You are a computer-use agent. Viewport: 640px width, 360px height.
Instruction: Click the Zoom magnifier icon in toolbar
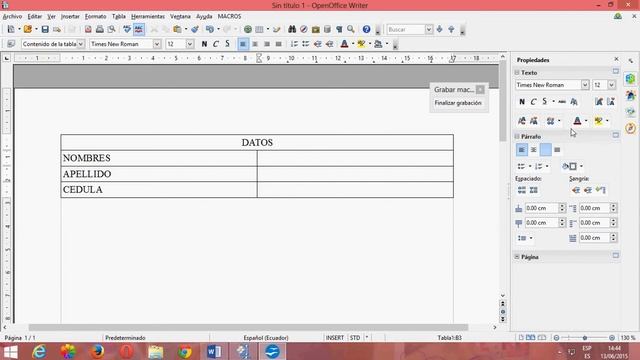[351, 29]
